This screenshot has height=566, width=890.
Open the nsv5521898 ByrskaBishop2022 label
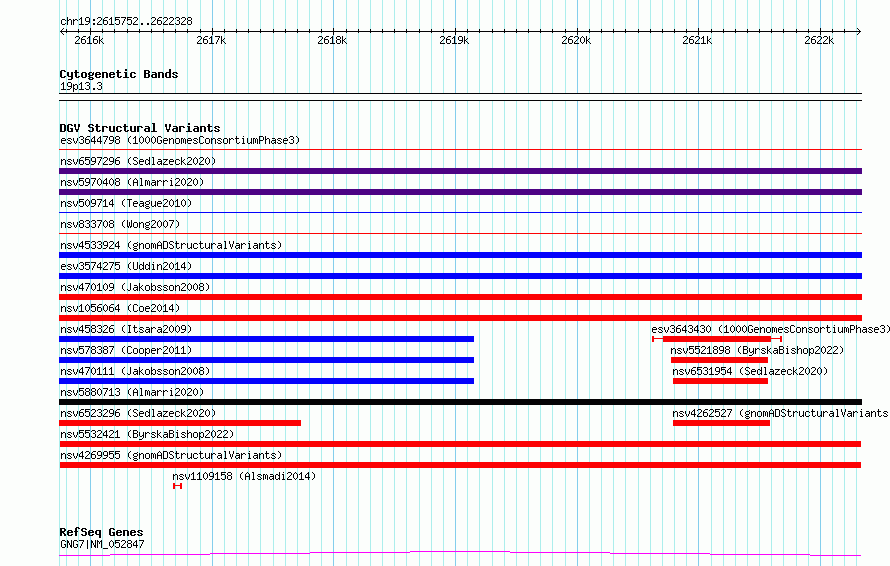(x=757, y=350)
